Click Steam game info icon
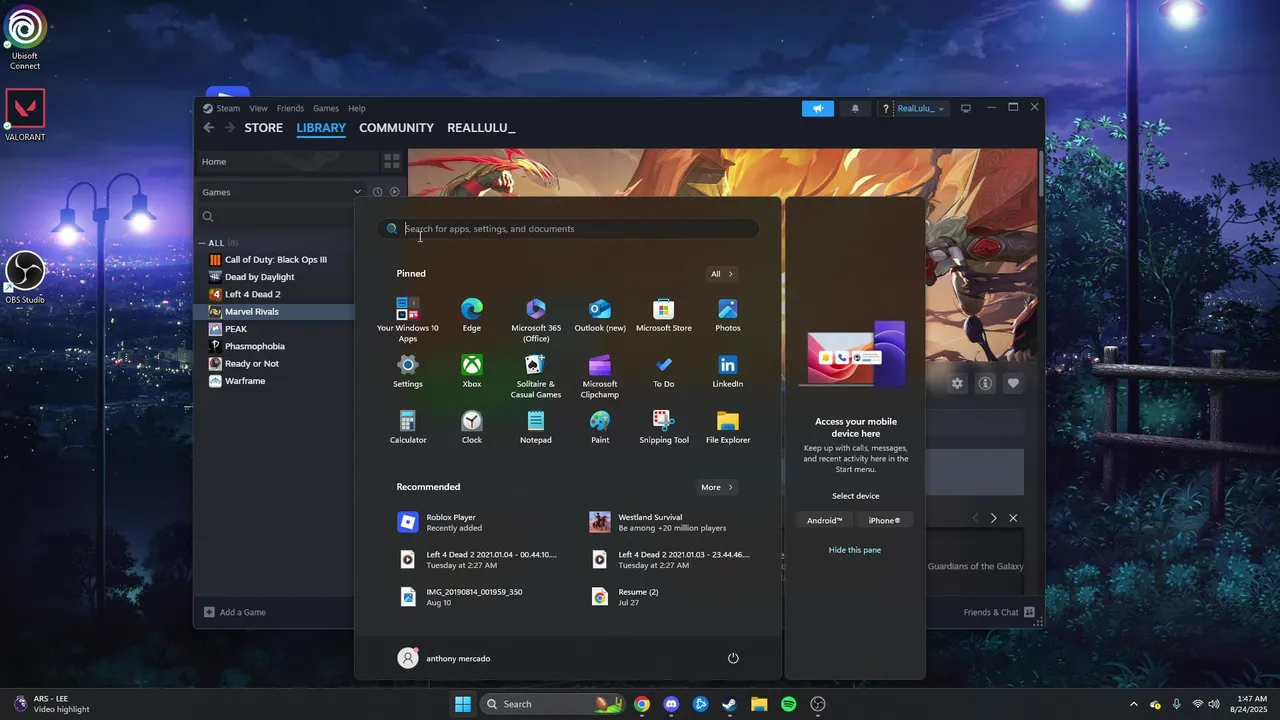The image size is (1280, 720). coord(985,383)
